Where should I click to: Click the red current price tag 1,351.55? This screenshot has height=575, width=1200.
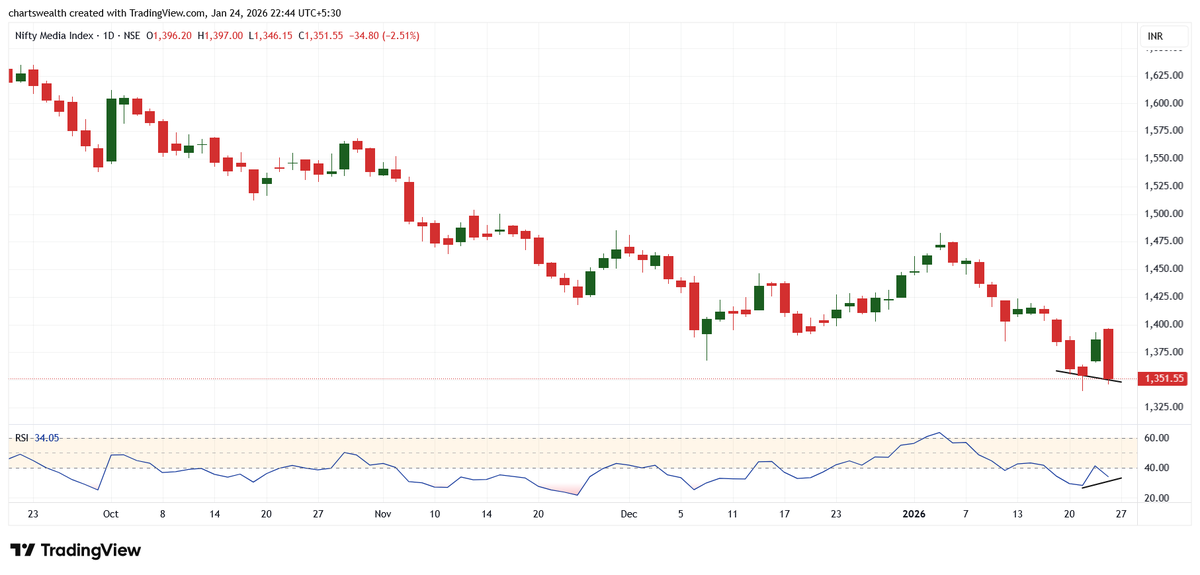[x=1163, y=379]
